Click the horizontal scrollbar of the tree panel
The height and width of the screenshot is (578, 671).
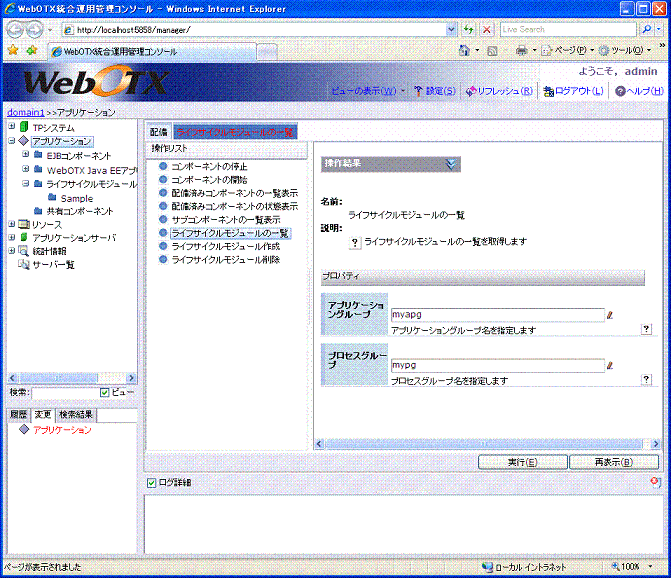click(x=70, y=377)
